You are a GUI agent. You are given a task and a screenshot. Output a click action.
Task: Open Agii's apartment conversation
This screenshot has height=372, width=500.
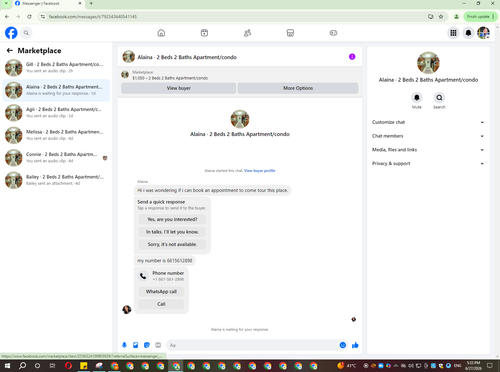pos(56,113)
